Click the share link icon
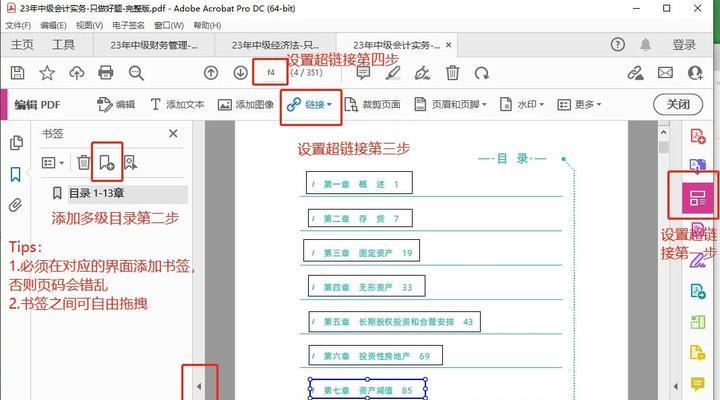This screenshot has height=400, width=720. pos(636,73)
